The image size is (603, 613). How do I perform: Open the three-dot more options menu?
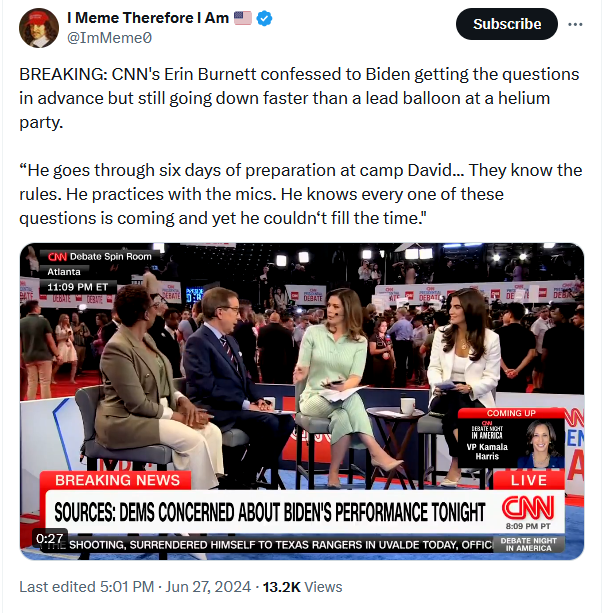[575, 24]
